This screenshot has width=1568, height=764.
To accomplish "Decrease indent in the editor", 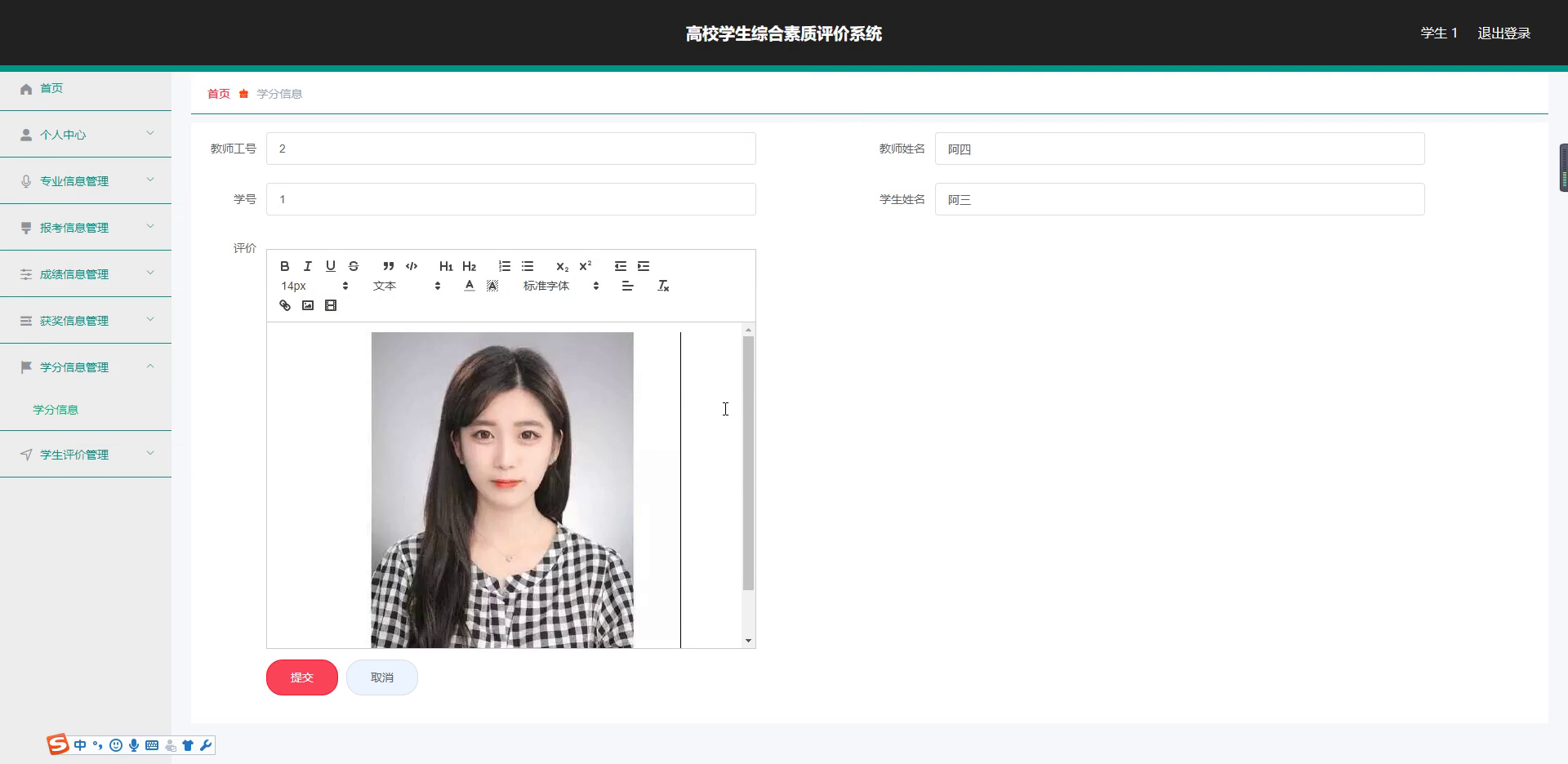I will pos(621,266).
